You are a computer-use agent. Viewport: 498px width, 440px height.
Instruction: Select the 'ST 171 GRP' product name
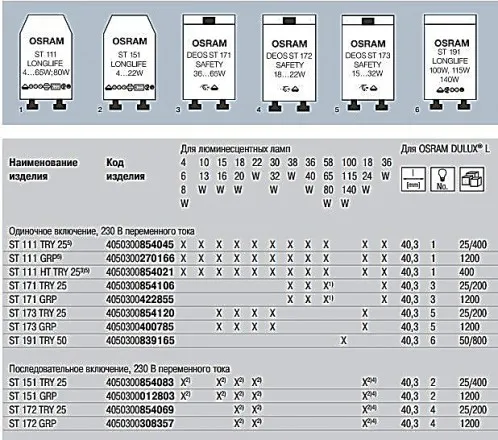tap(33, 299)
